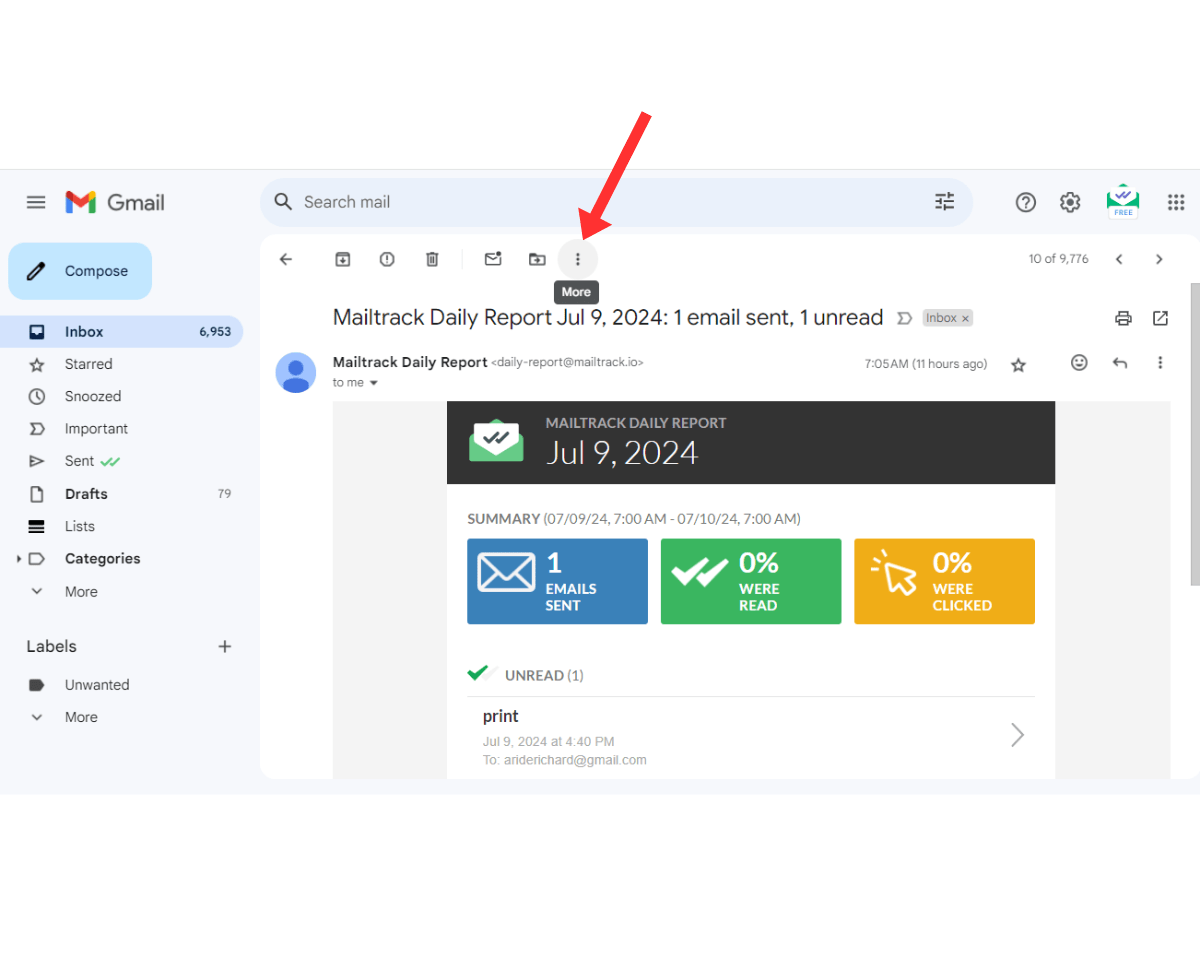Screen dimensions: 1200x960
Task: Report this email as spam
Action: coord(387,259)
